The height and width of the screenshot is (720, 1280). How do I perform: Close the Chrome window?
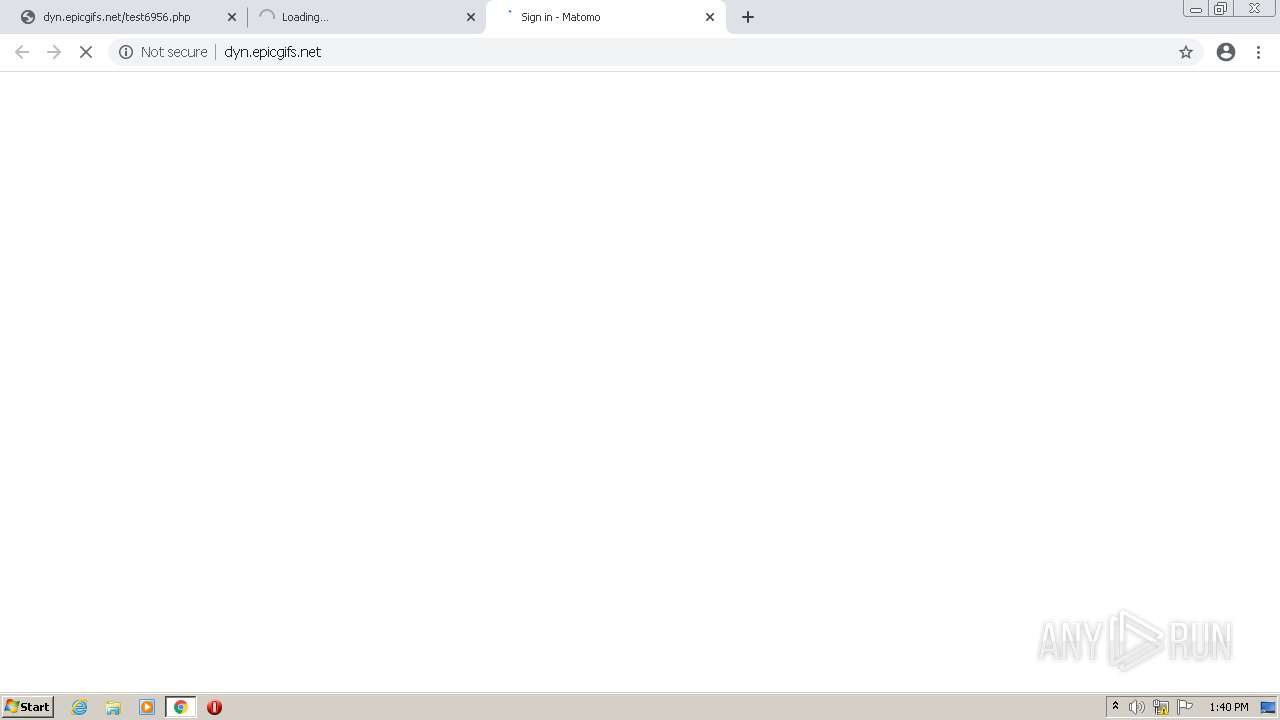tap(1254, 9)
